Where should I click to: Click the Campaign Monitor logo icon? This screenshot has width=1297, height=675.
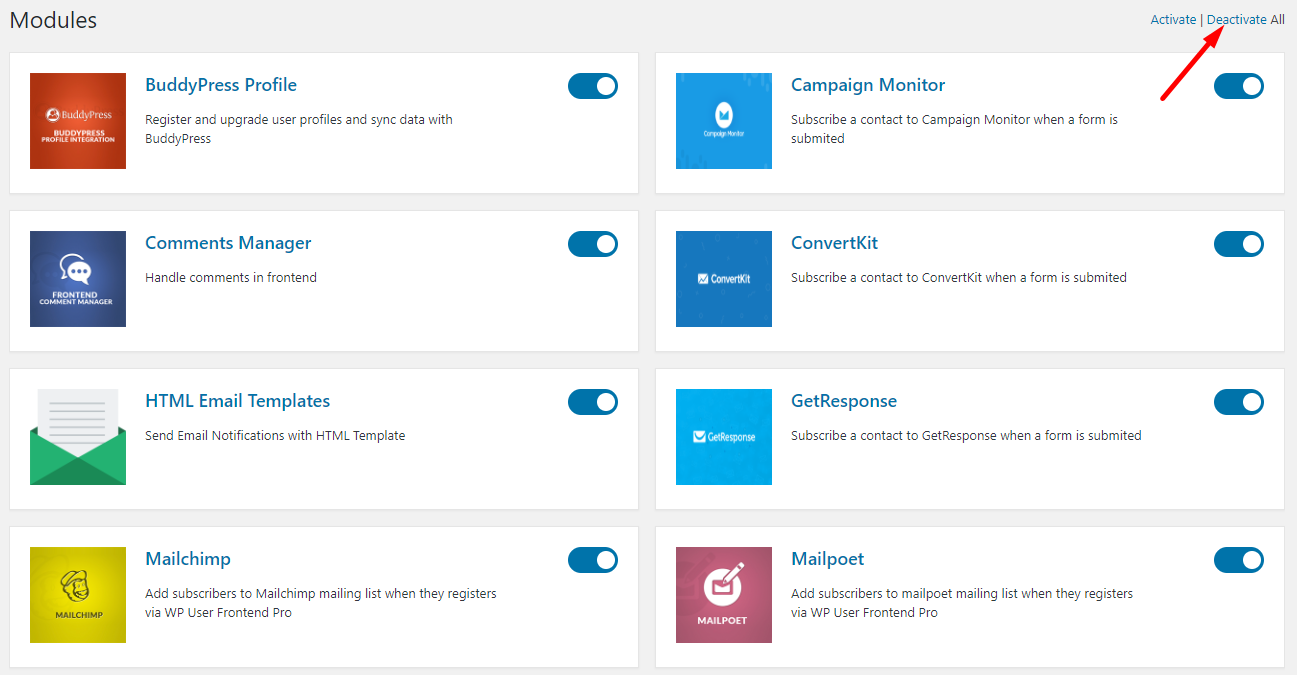click(x=724, y=121)
